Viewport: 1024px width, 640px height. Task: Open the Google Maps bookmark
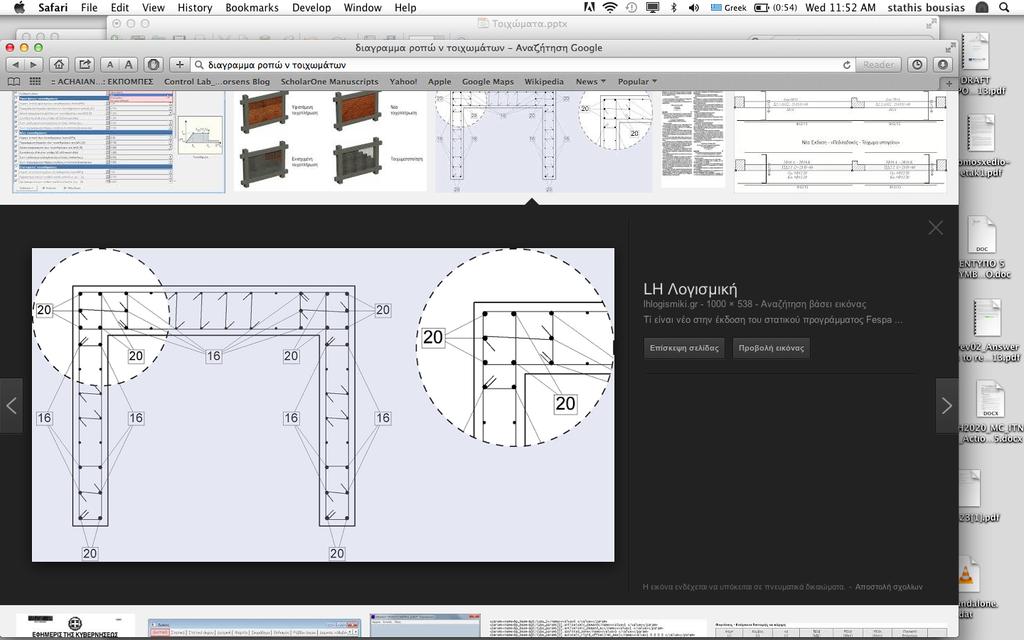click(488, 82)
